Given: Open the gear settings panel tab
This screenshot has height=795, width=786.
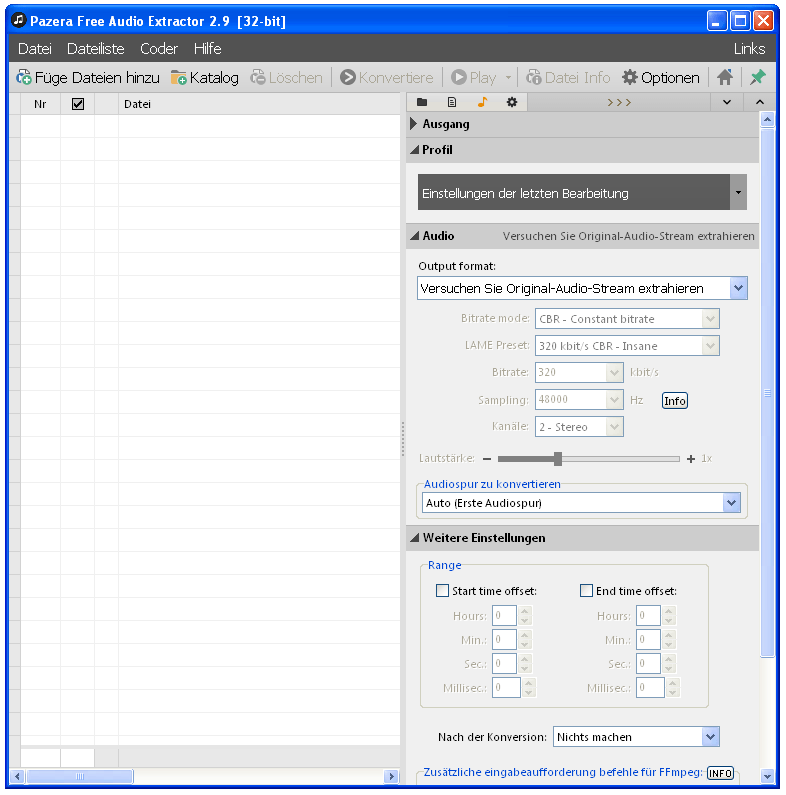Looking at the screenshot, I should (x=512, y=102).
